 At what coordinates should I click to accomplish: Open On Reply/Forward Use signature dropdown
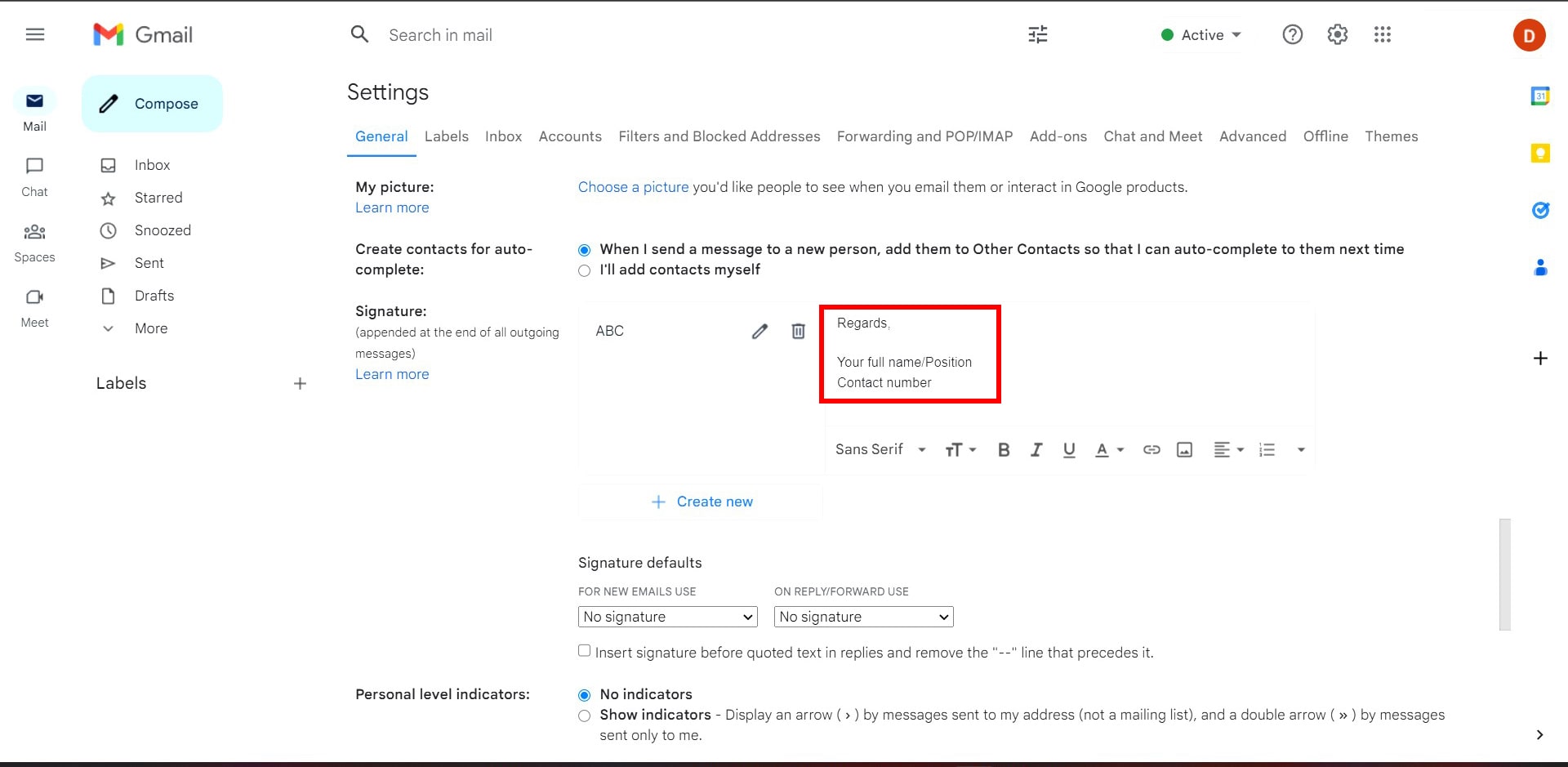point(863,617)
